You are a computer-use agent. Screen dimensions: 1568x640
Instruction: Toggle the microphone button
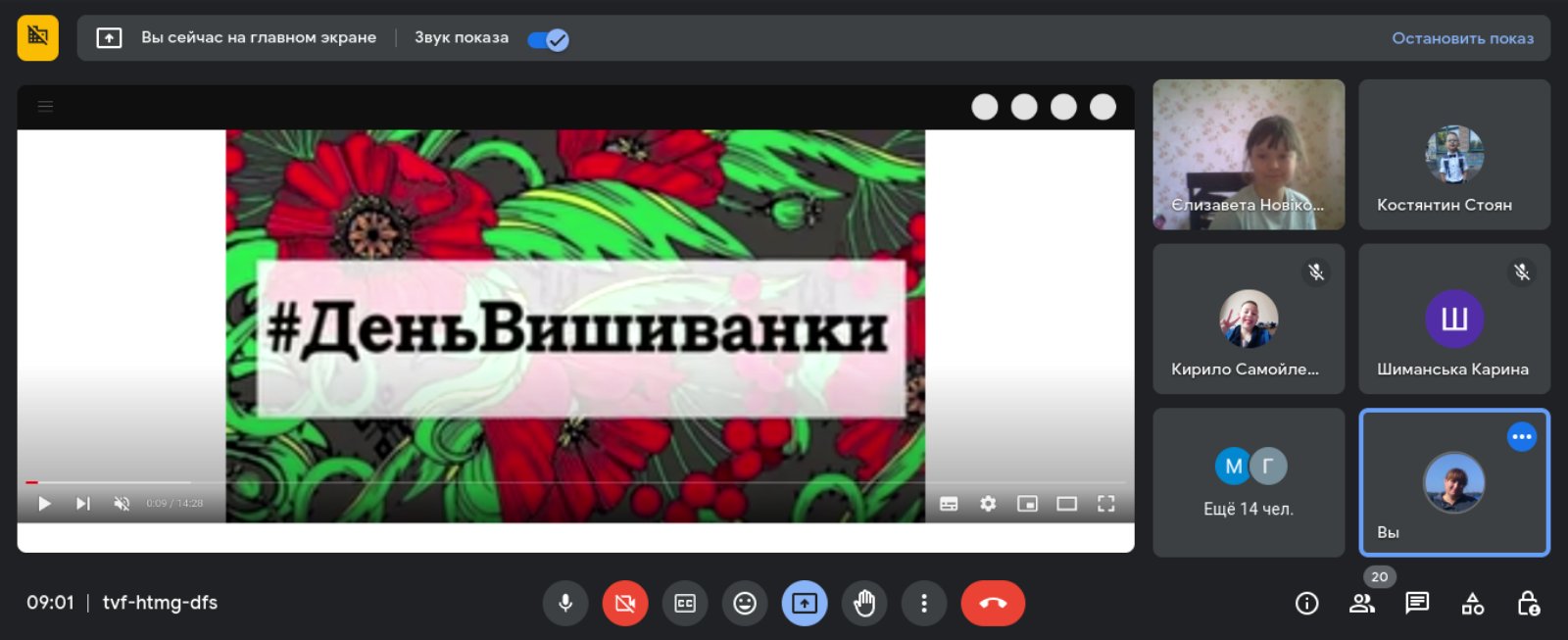pyautogui.click(x=565, y=604)
